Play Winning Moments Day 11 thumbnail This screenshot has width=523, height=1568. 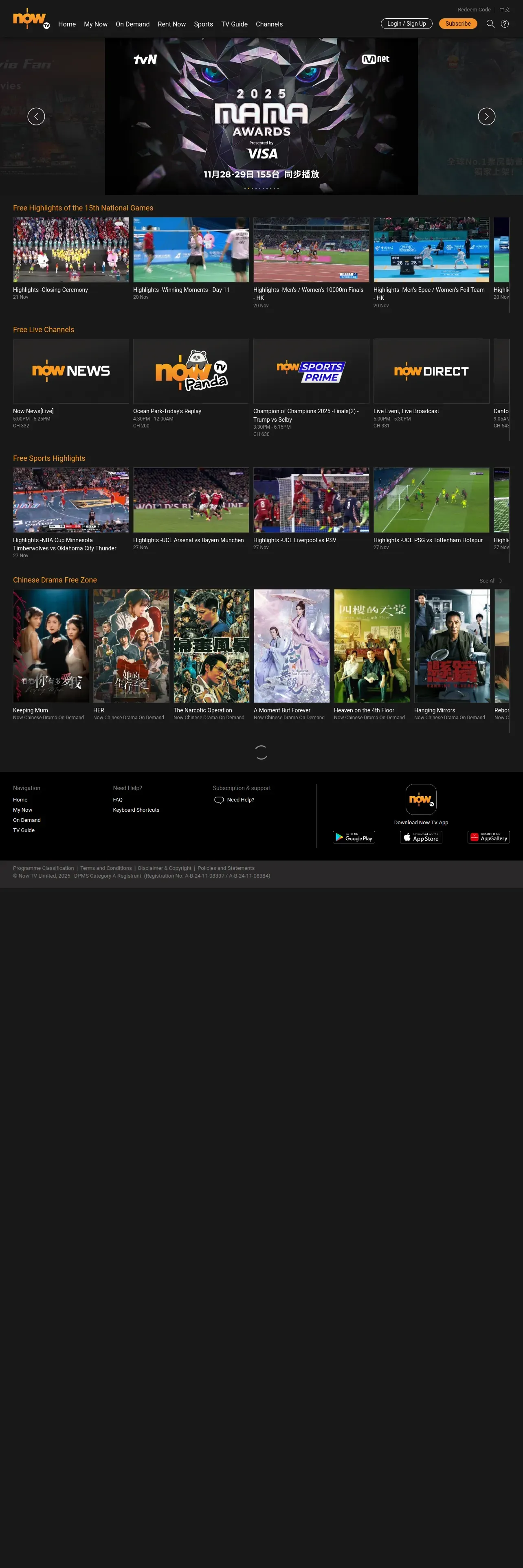click(191, 250)
